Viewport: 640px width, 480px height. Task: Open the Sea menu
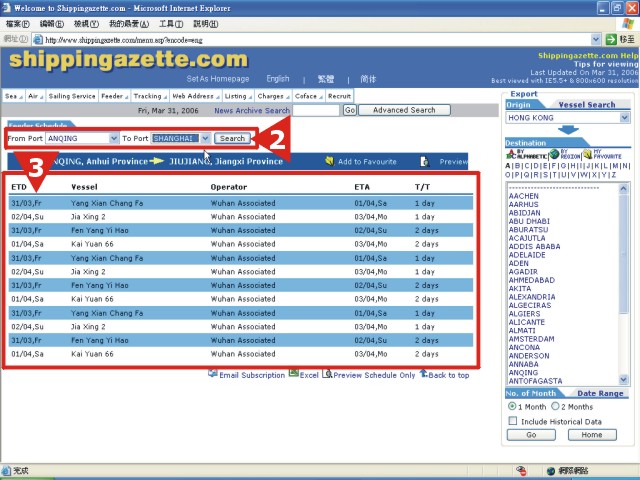click(13, 96)
